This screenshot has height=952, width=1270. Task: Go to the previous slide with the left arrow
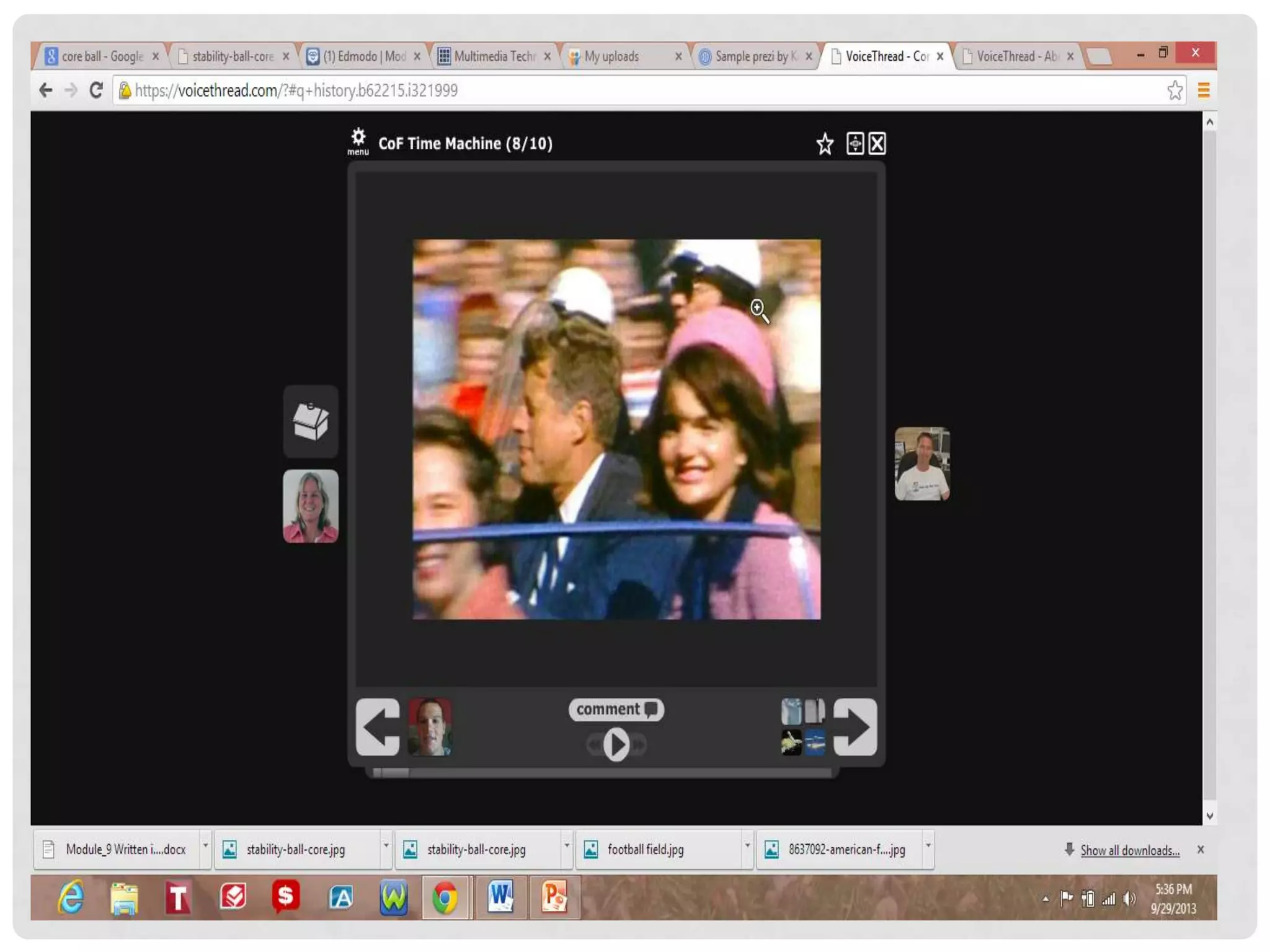[x=378, y=726]
